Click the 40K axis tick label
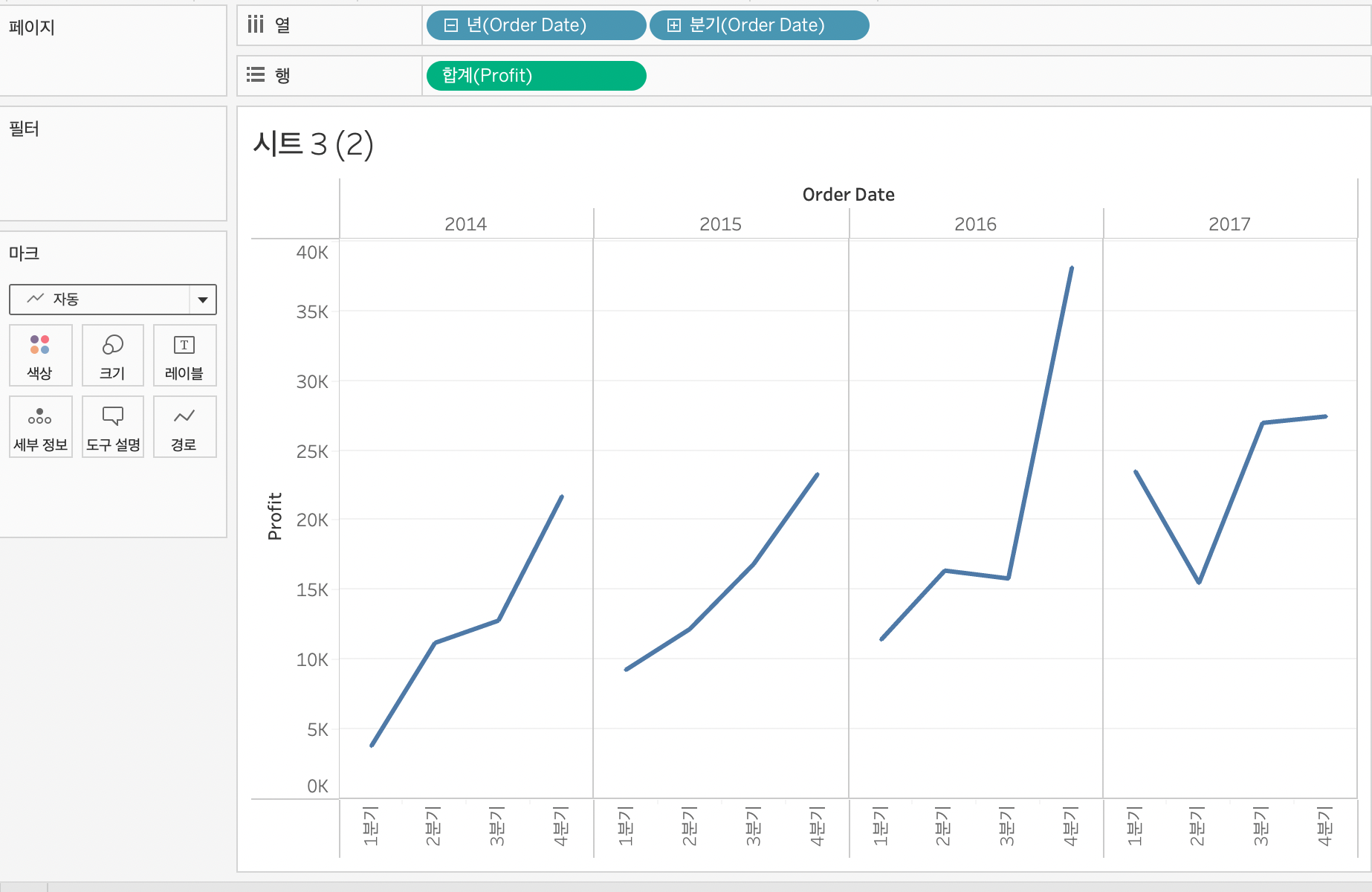The height and width of the screenshot is (892, 1372). pos(312,253)
